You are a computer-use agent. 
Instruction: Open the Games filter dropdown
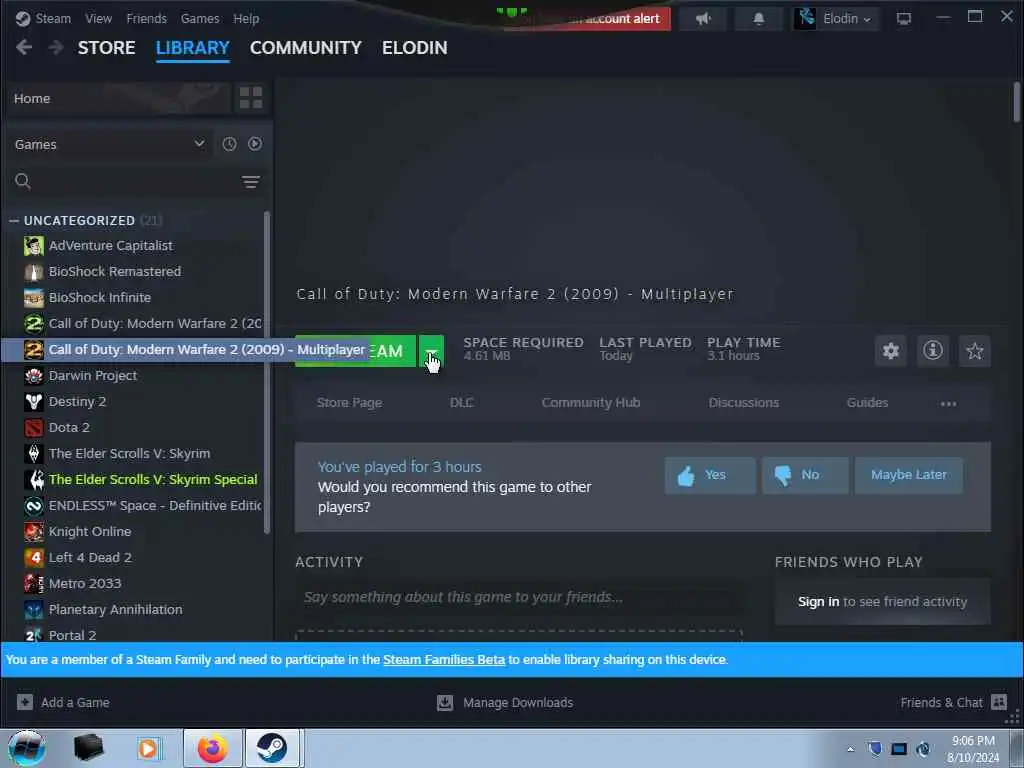[108, 144]
